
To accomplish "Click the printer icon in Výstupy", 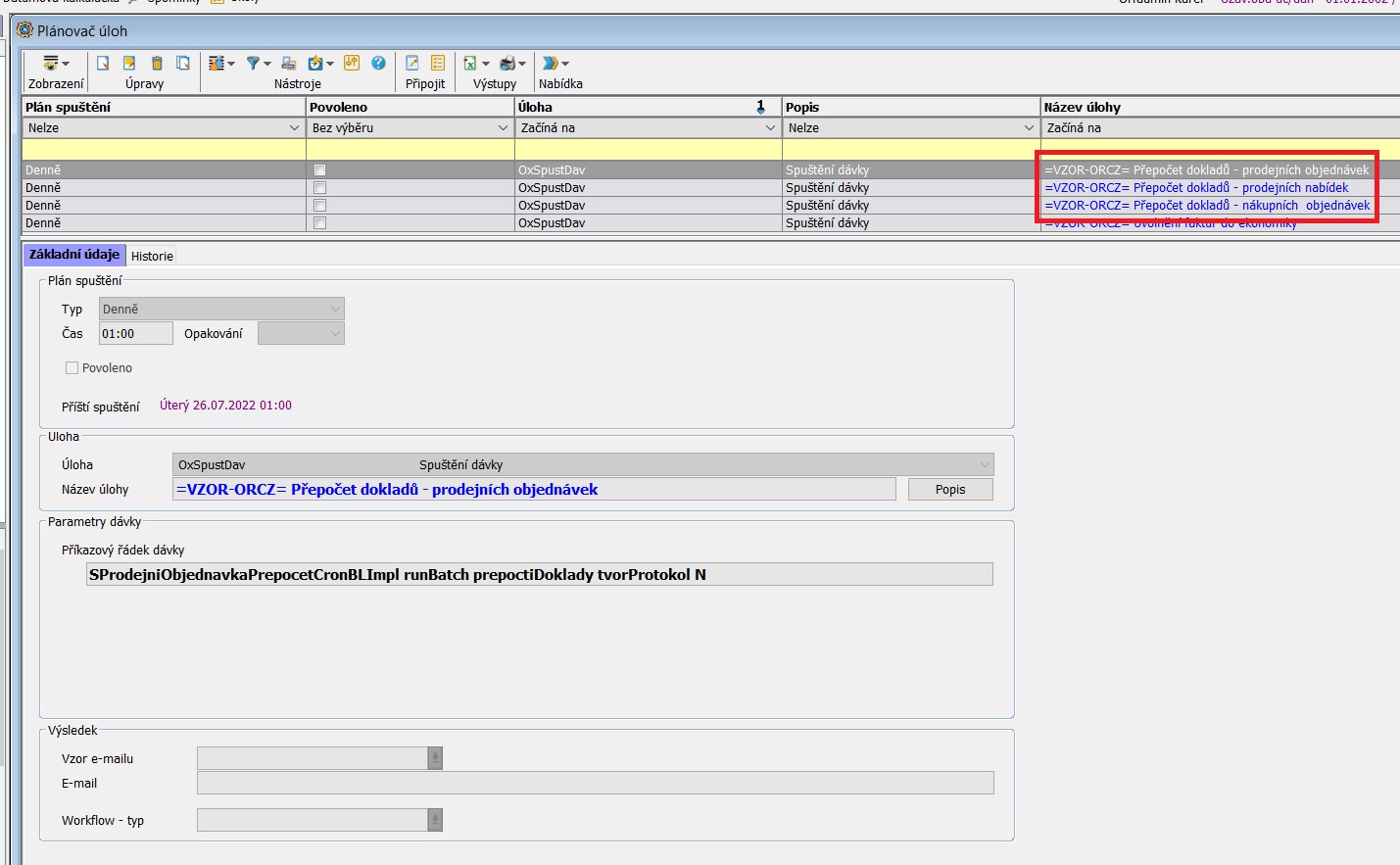I will tap(507, 63).
